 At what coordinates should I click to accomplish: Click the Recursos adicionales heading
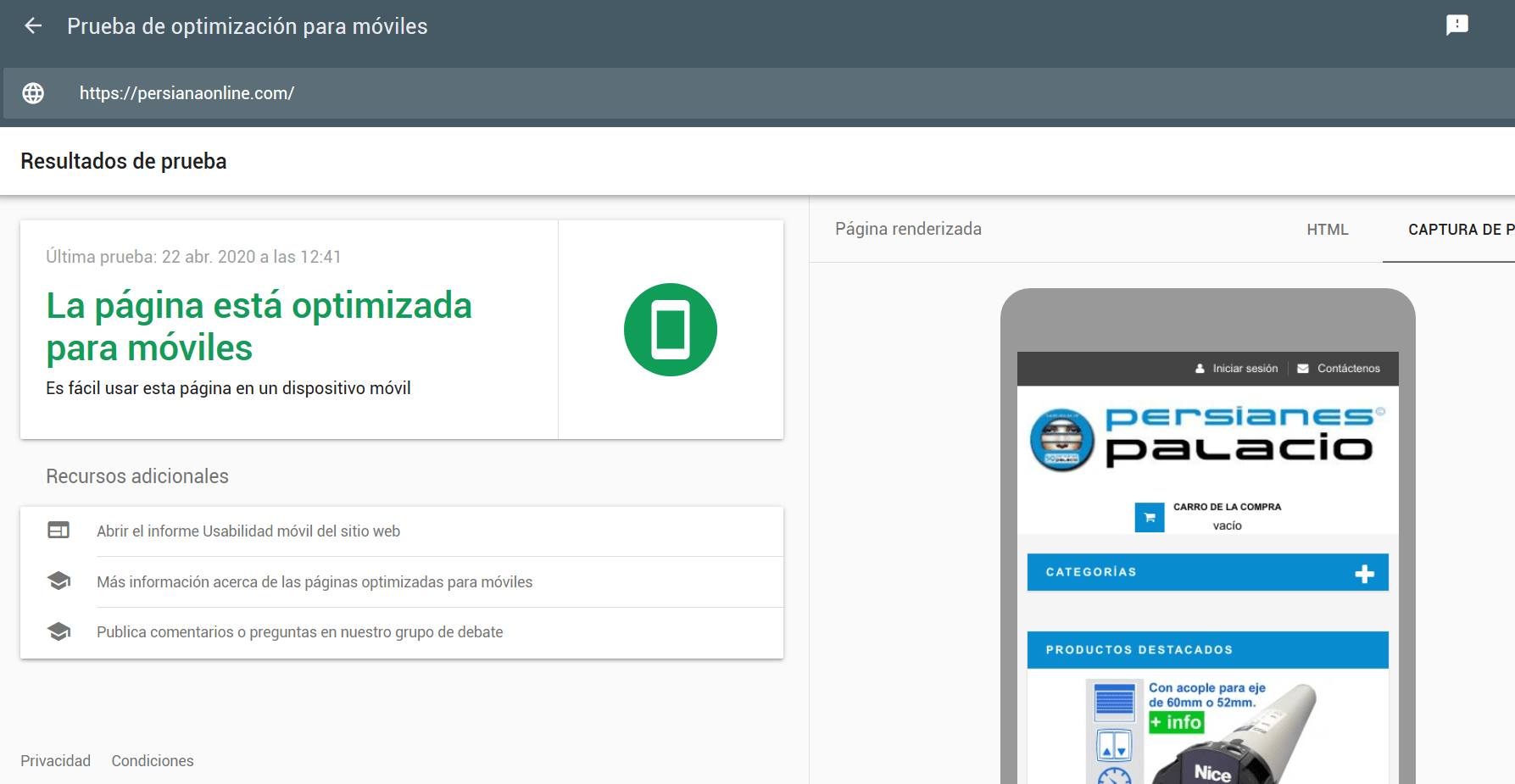[x=137, y=476]
